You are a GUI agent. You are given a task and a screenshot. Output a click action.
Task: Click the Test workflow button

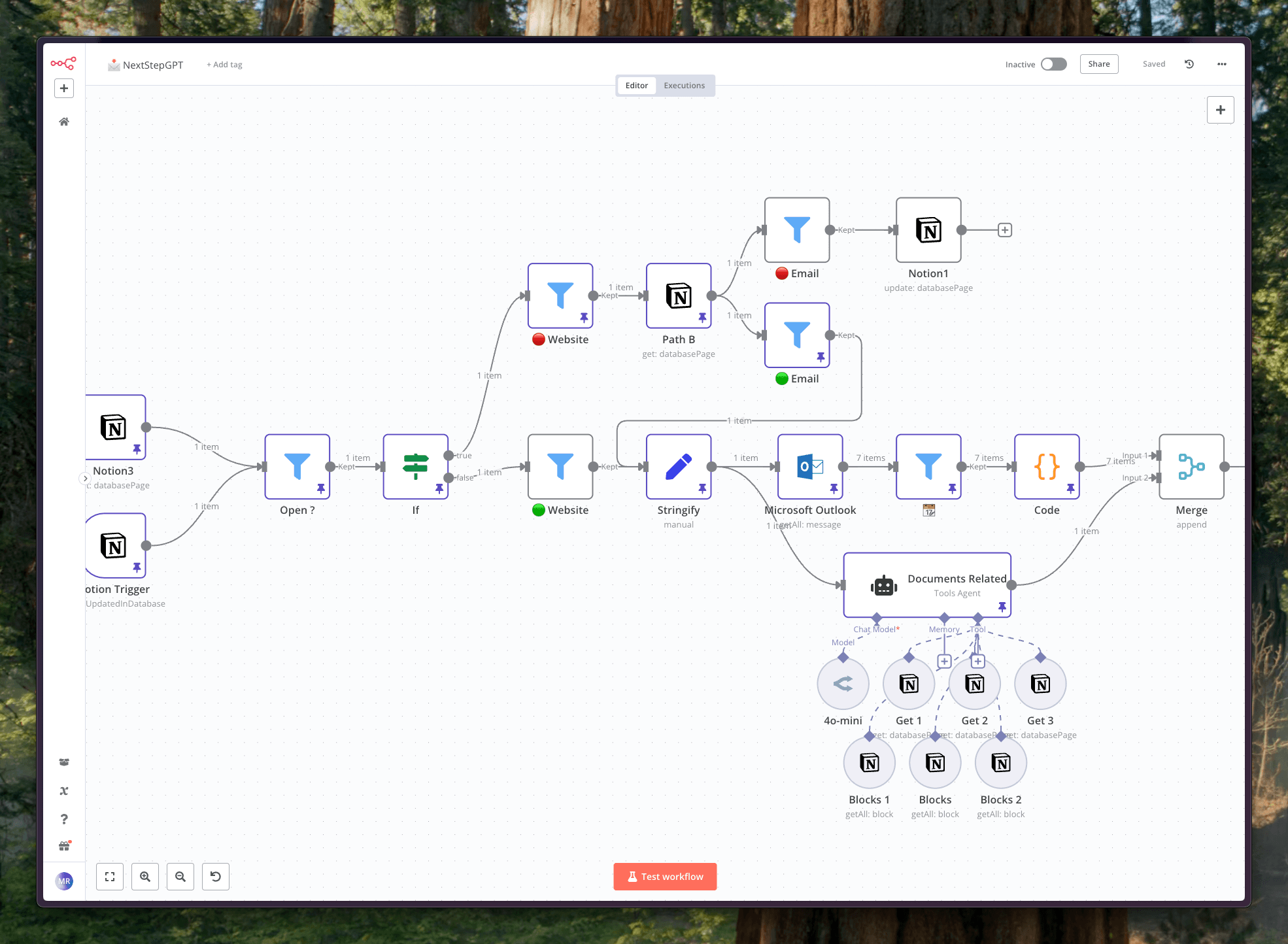point(665,877)
